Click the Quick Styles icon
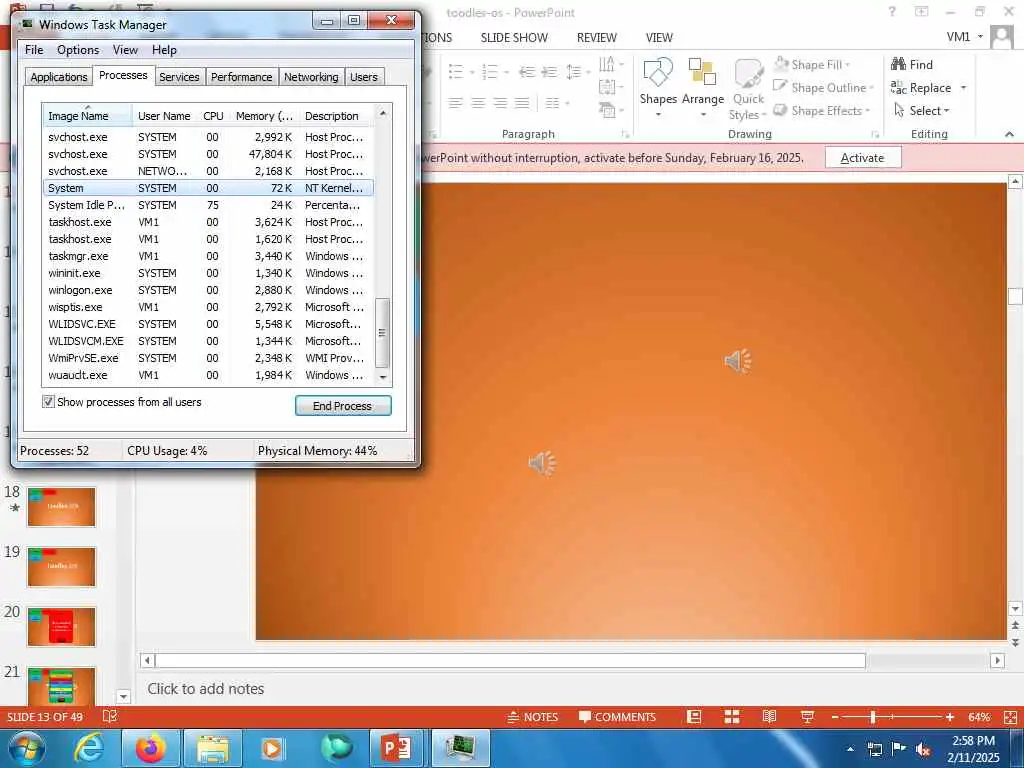The image size is (1024, 768). (x=748, y=72)
